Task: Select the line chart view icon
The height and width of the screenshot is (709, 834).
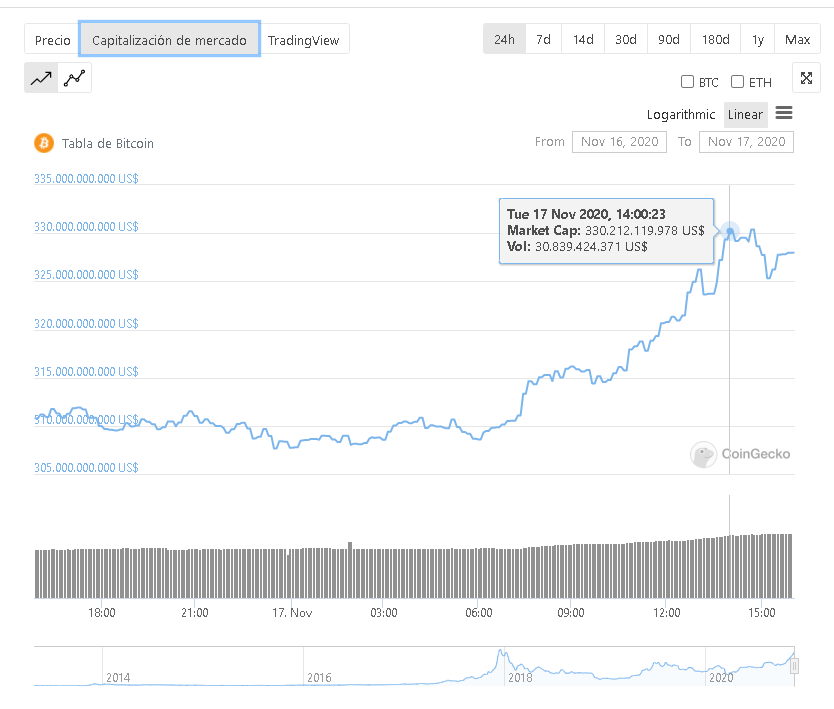Action: (x=41, y=78)
